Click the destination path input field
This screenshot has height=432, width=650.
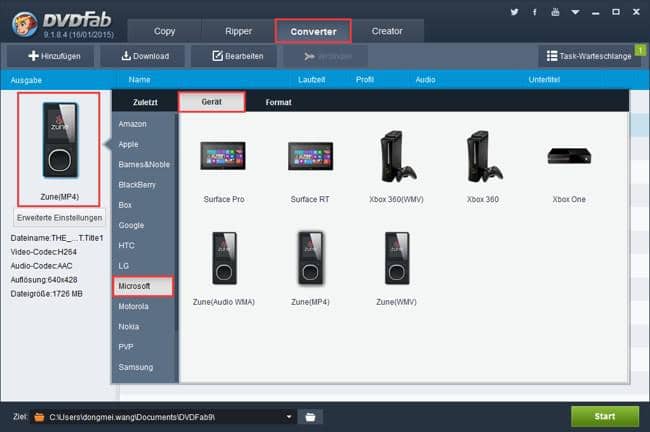click(x=164, y=417)
